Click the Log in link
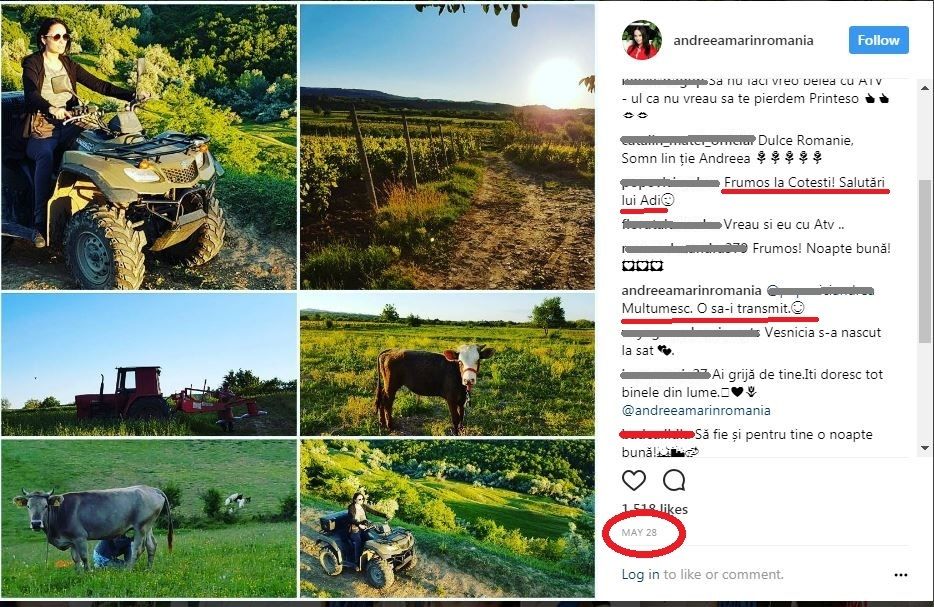This screenshot has height=607, width=934. (640, 574)
